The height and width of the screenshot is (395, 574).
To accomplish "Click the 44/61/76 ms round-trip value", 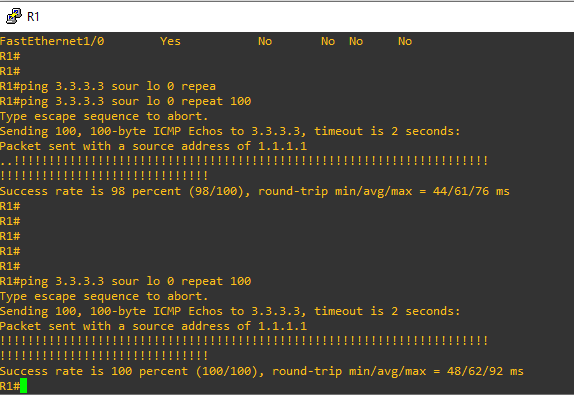I will 471,191.
